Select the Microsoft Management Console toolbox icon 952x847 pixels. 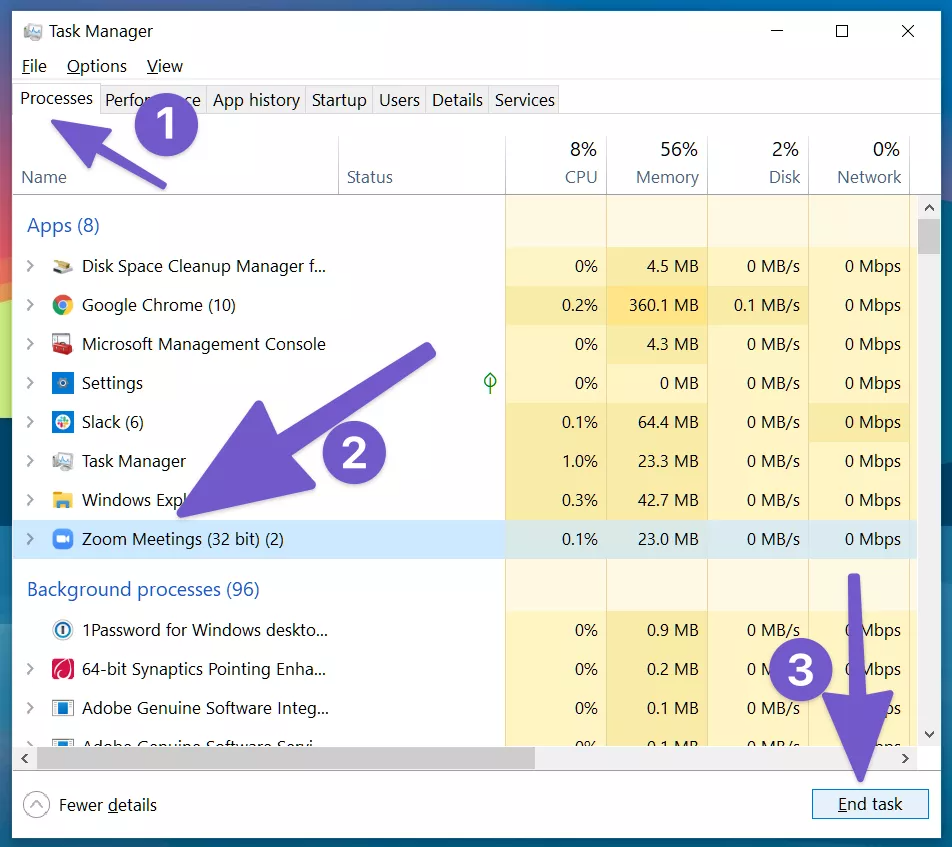63,344
